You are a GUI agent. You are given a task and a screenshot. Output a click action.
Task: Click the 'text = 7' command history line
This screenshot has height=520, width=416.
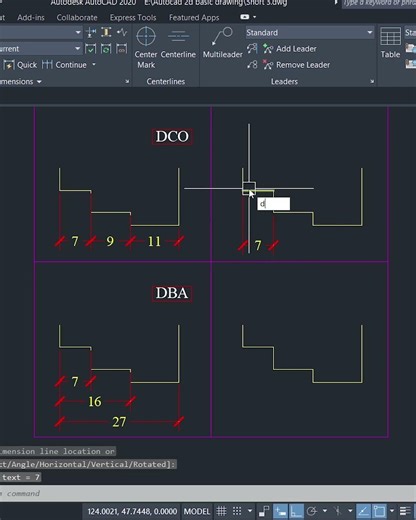click(x=20, y=477)
